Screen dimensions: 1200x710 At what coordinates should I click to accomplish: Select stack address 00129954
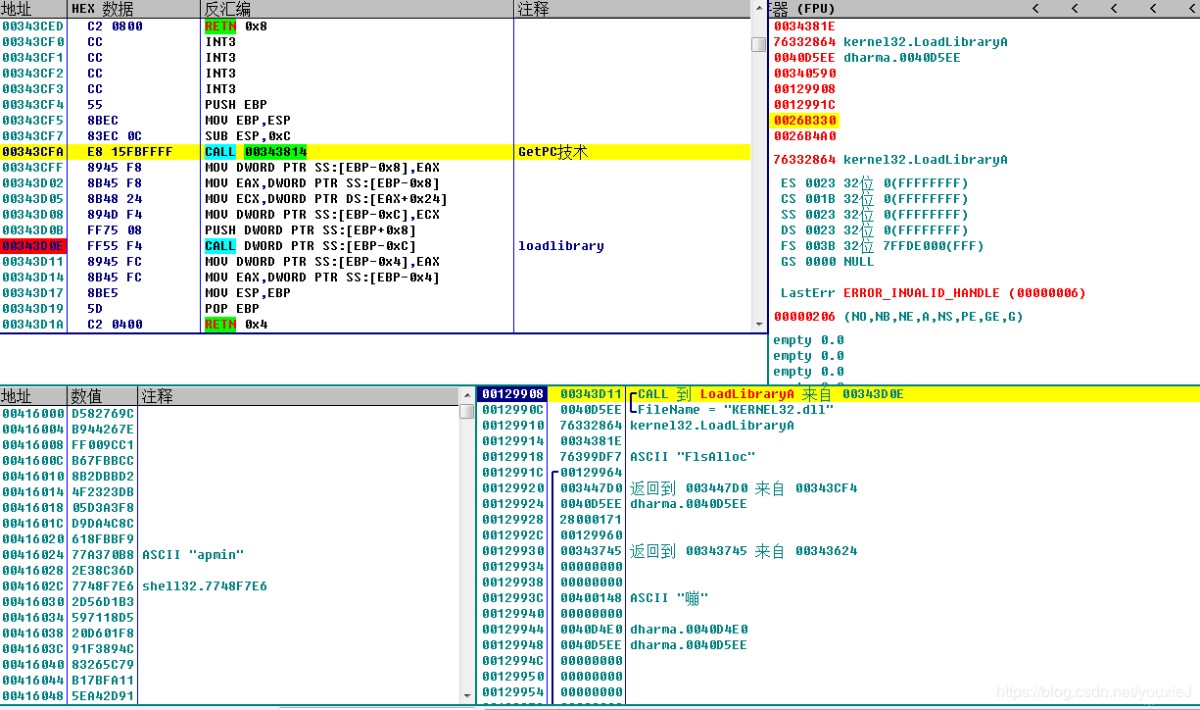[512, 692]
